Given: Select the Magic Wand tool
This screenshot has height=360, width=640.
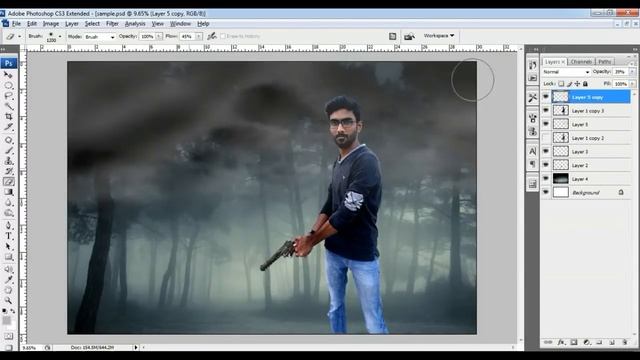Looking at the screenshot, I should 8,107.
